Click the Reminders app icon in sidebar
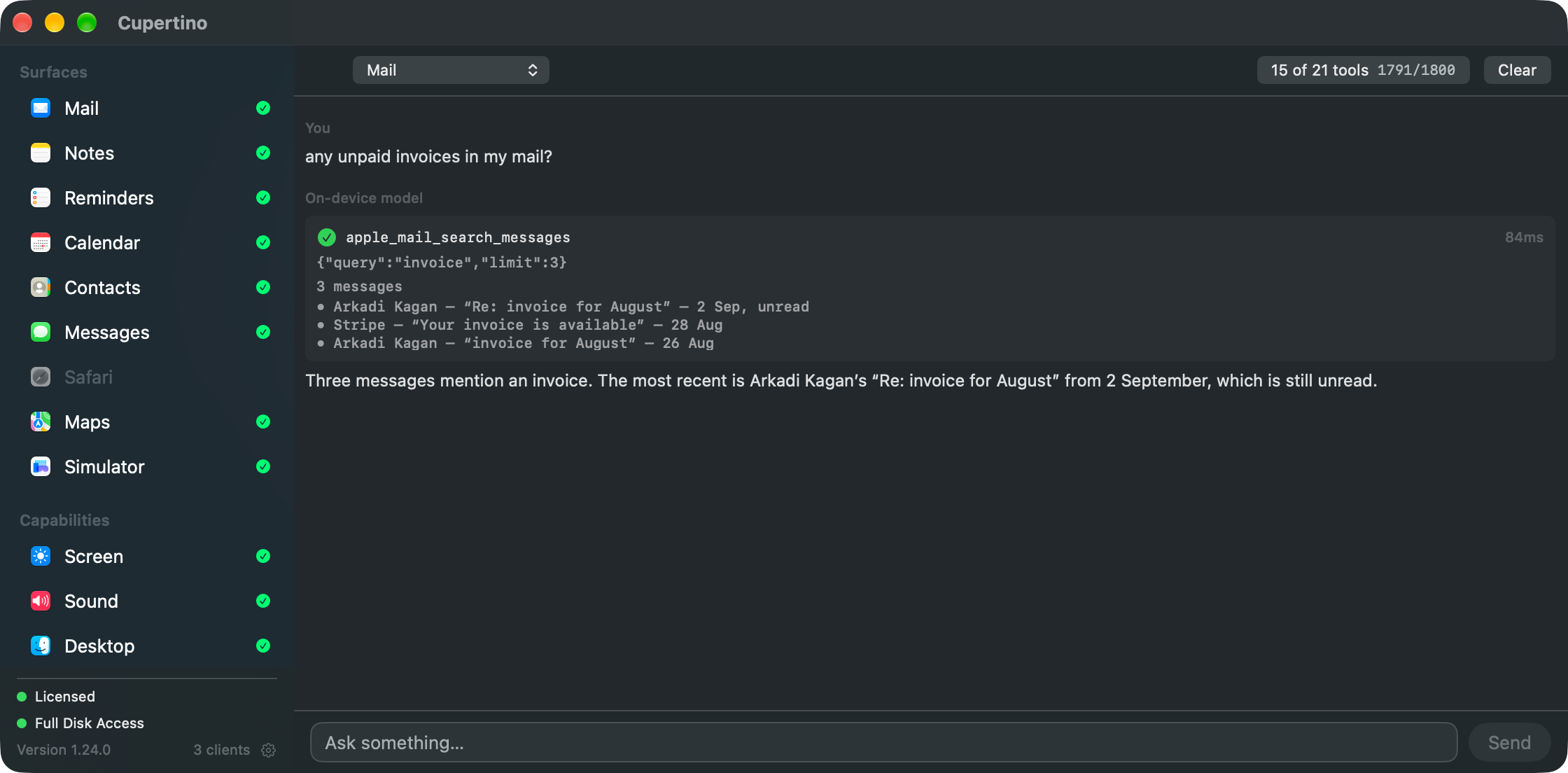The width and height of the screenshot is (1568, 773). pyautogui.click(x=41, y=197)
